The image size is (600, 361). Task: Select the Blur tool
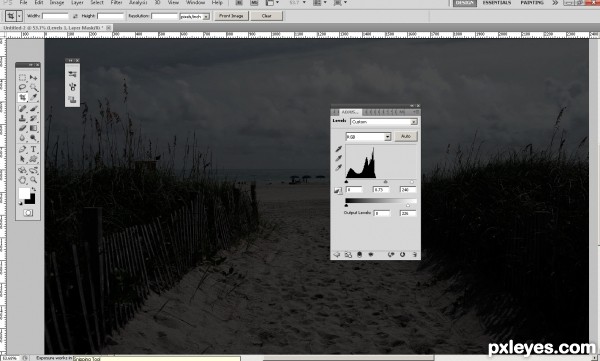23,138
